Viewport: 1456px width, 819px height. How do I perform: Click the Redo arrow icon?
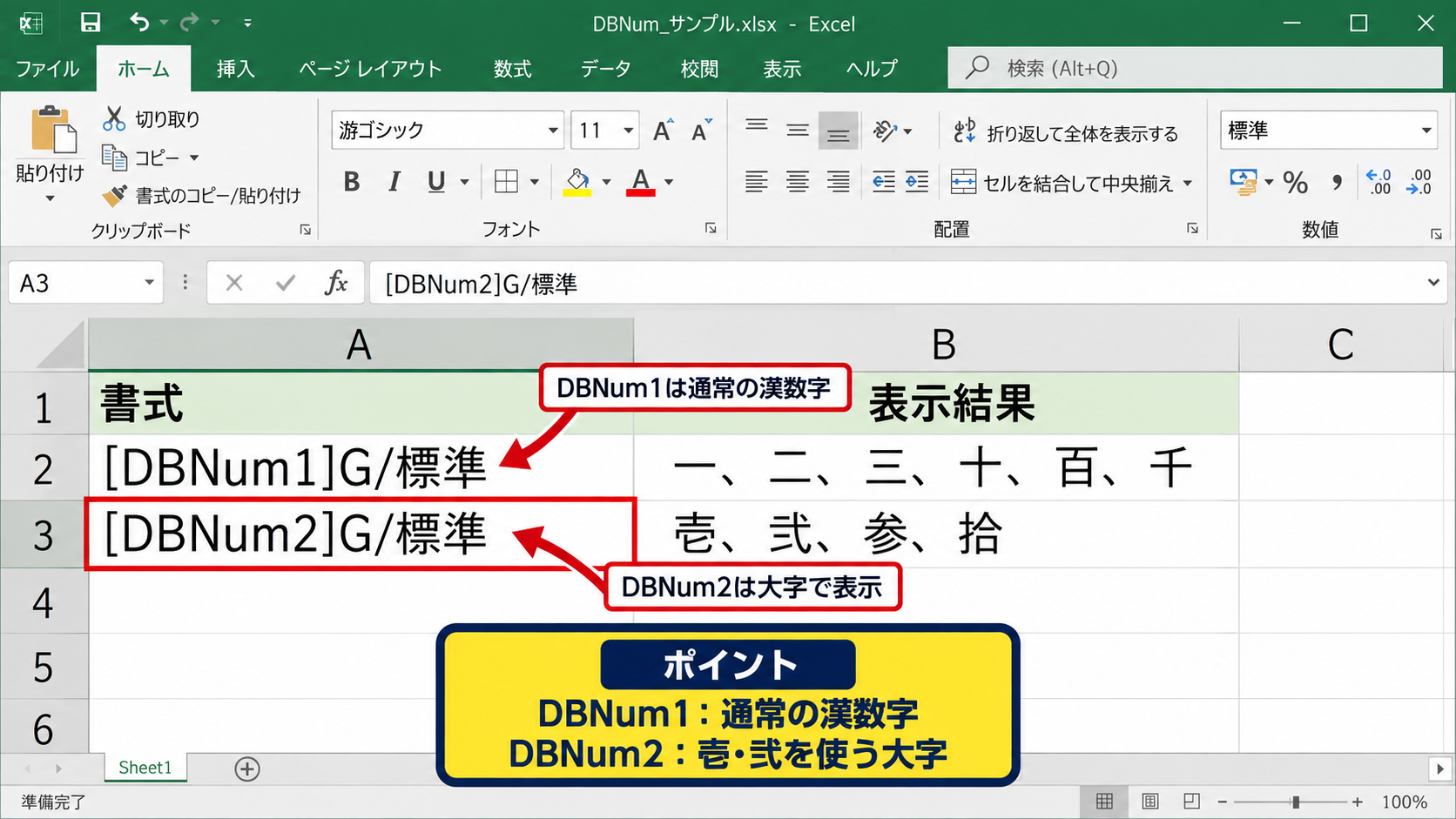coord(189,23)
